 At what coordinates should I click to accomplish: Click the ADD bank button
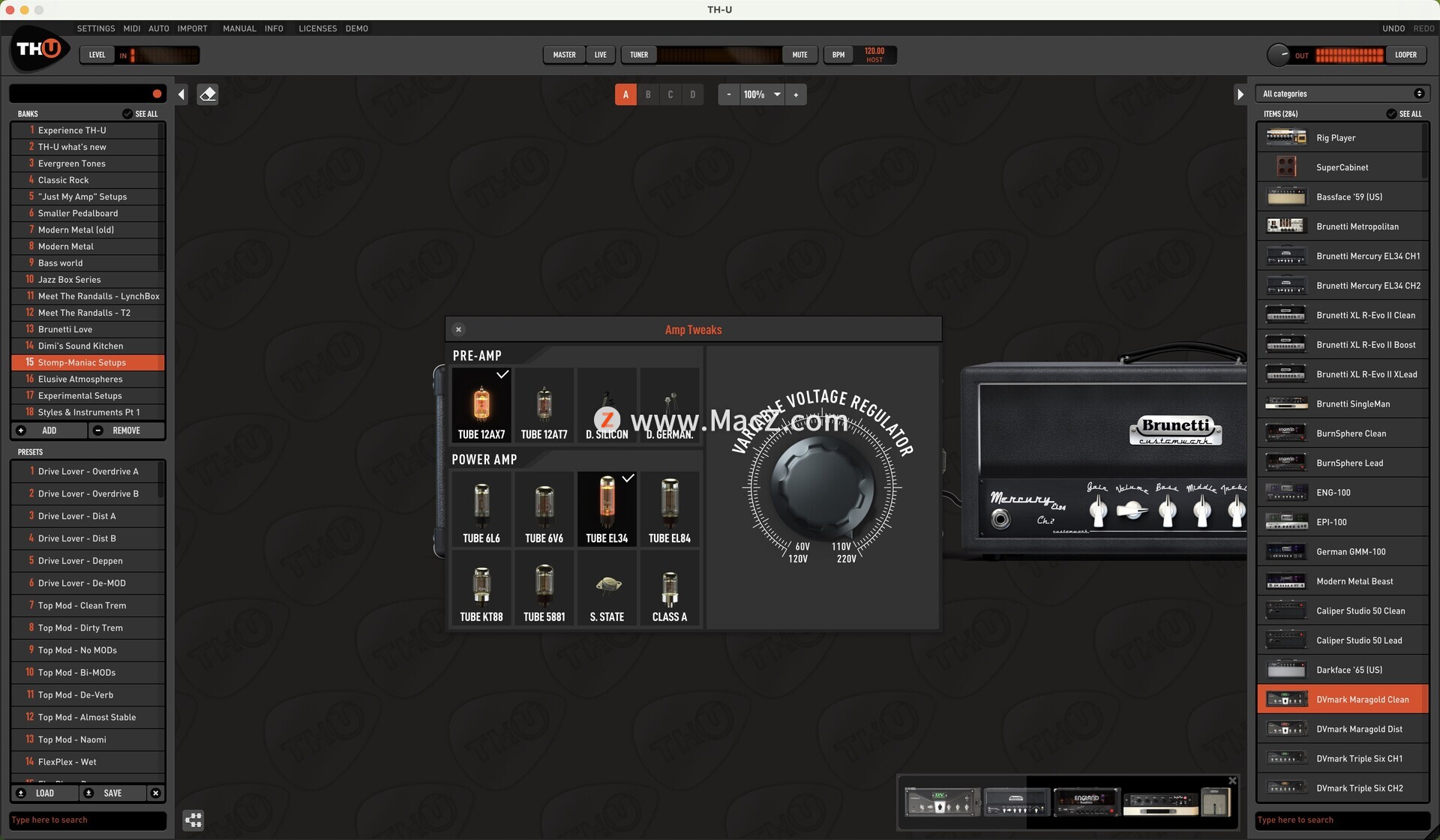pos(49,430)
